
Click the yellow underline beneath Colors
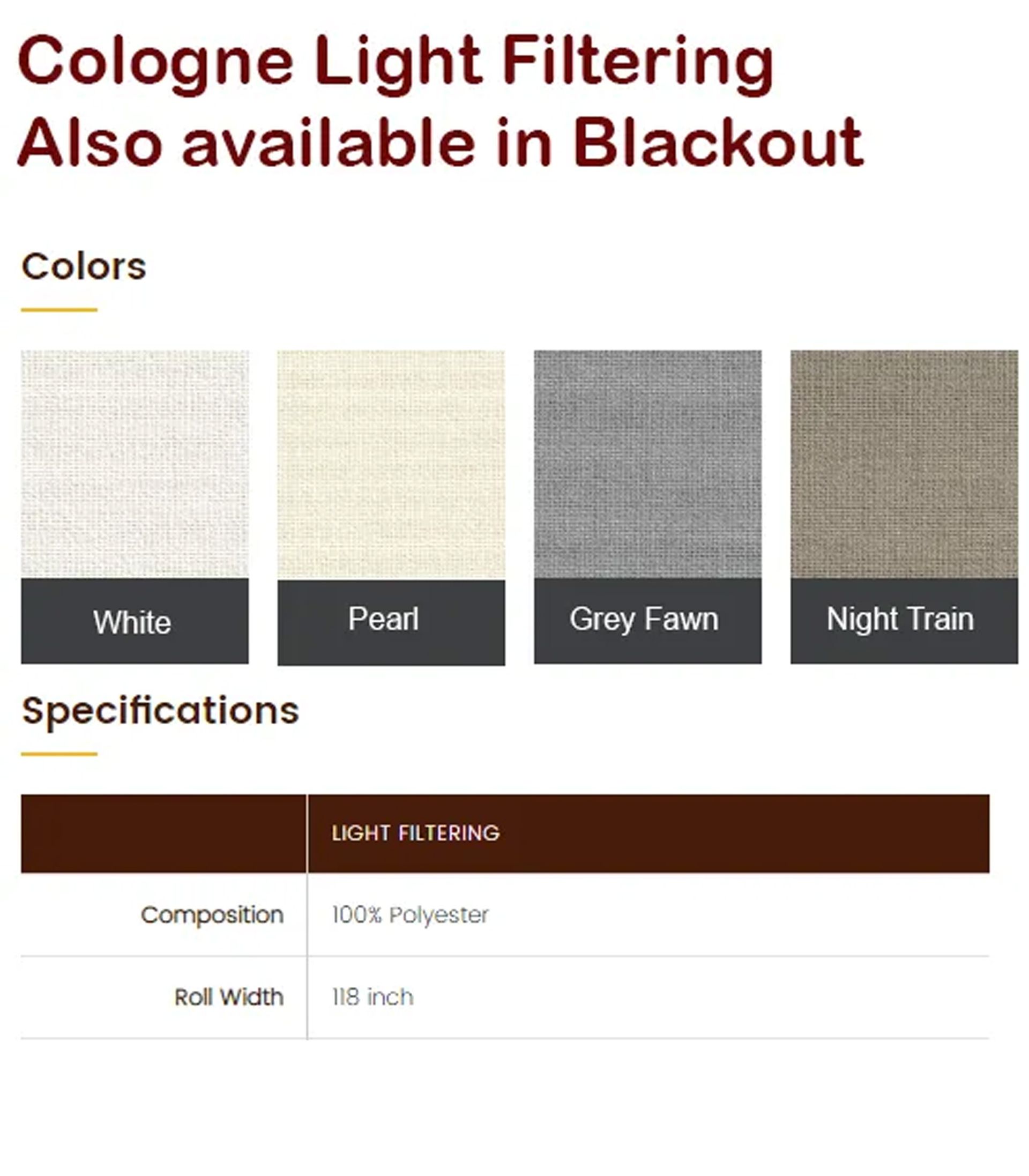pyautogui.click(x=59, y=310)
